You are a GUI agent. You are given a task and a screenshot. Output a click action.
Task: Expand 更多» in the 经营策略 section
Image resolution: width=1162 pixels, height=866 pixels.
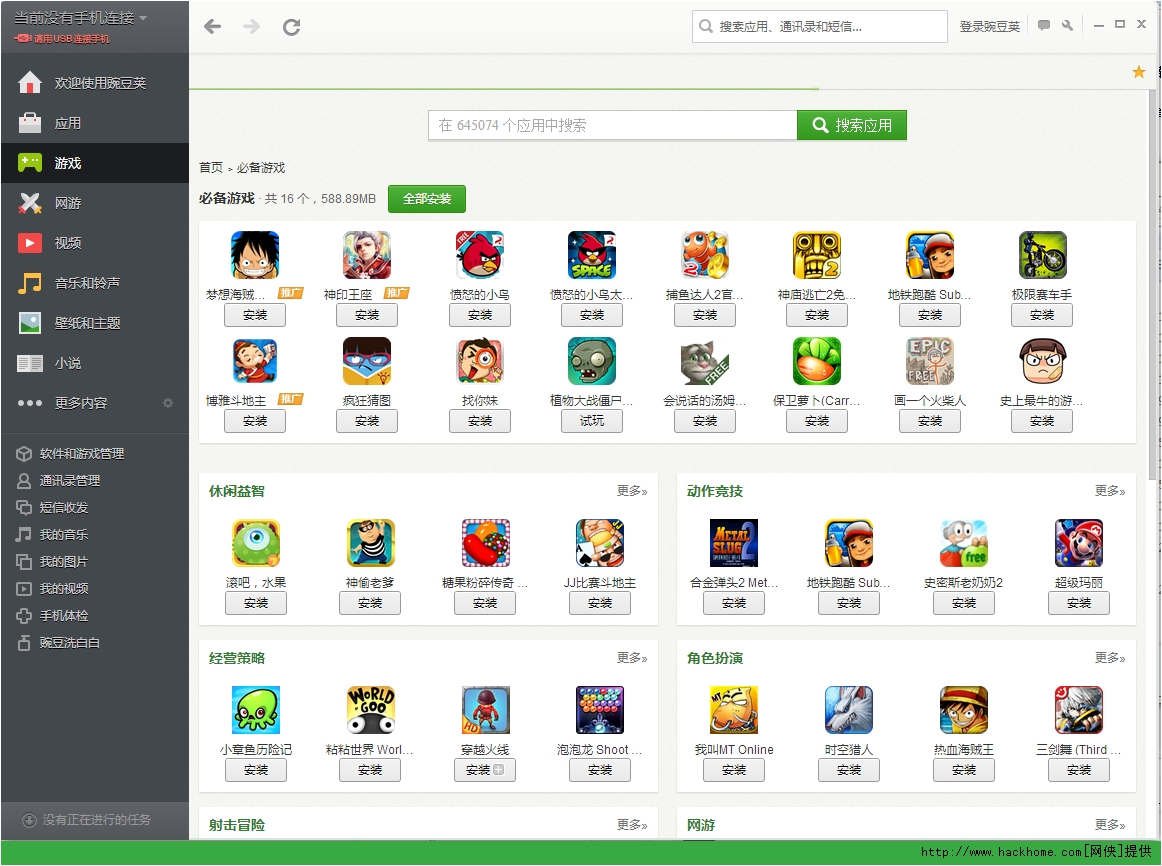pyautogui.click(x=632, y=658)
